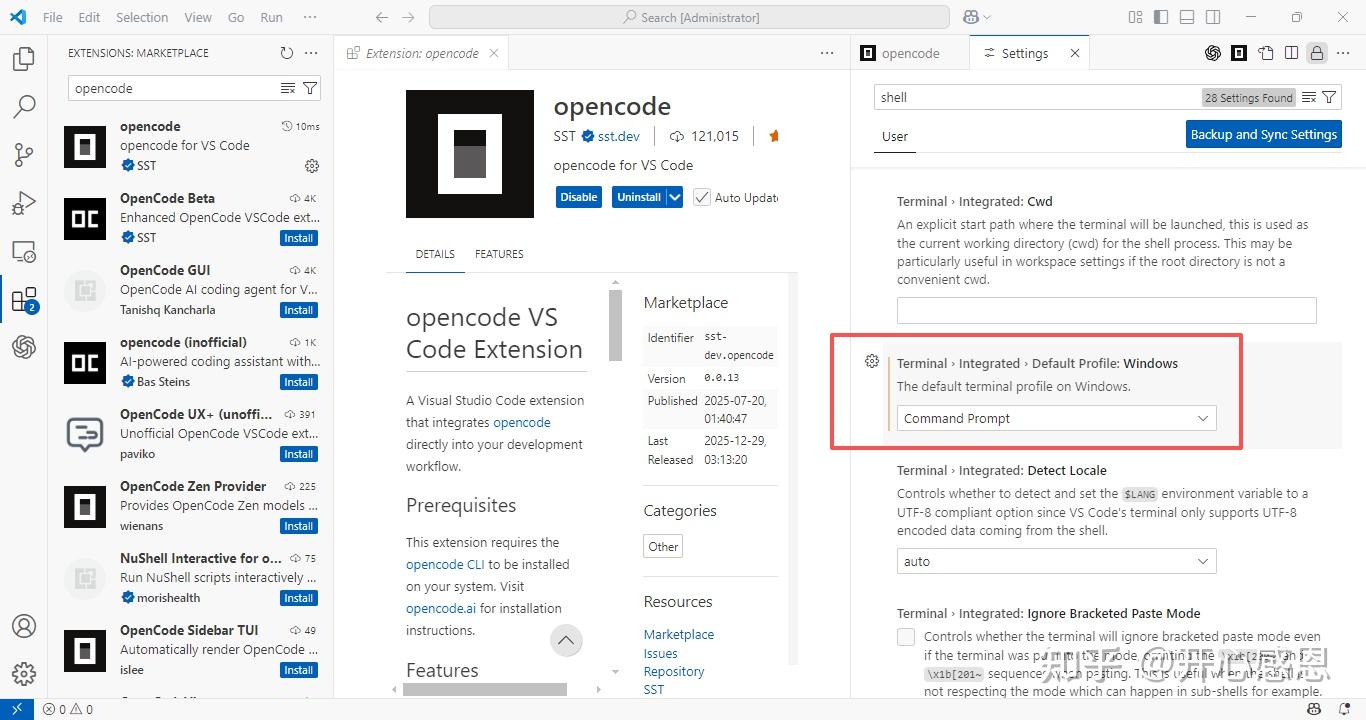Click the extension details vertical scrollbar
This screenshot has width=1366, height=720.
point(615,324)
